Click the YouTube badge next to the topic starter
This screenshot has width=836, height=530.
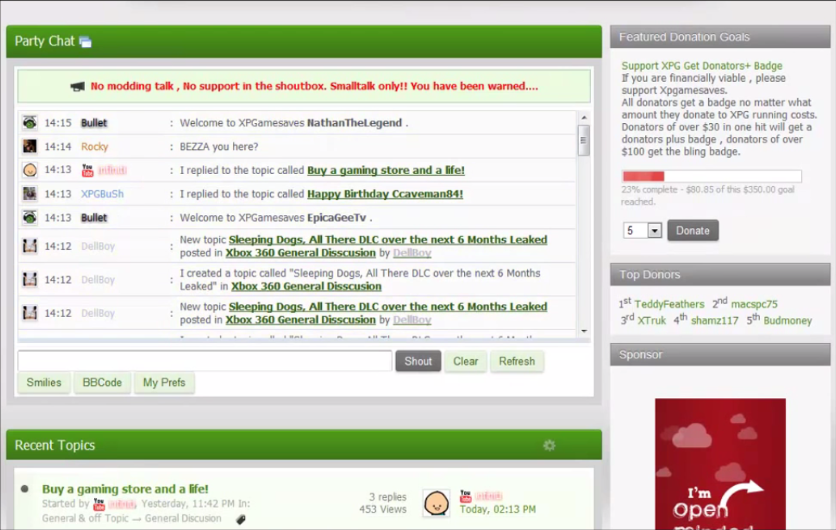[x=99, y=504]
